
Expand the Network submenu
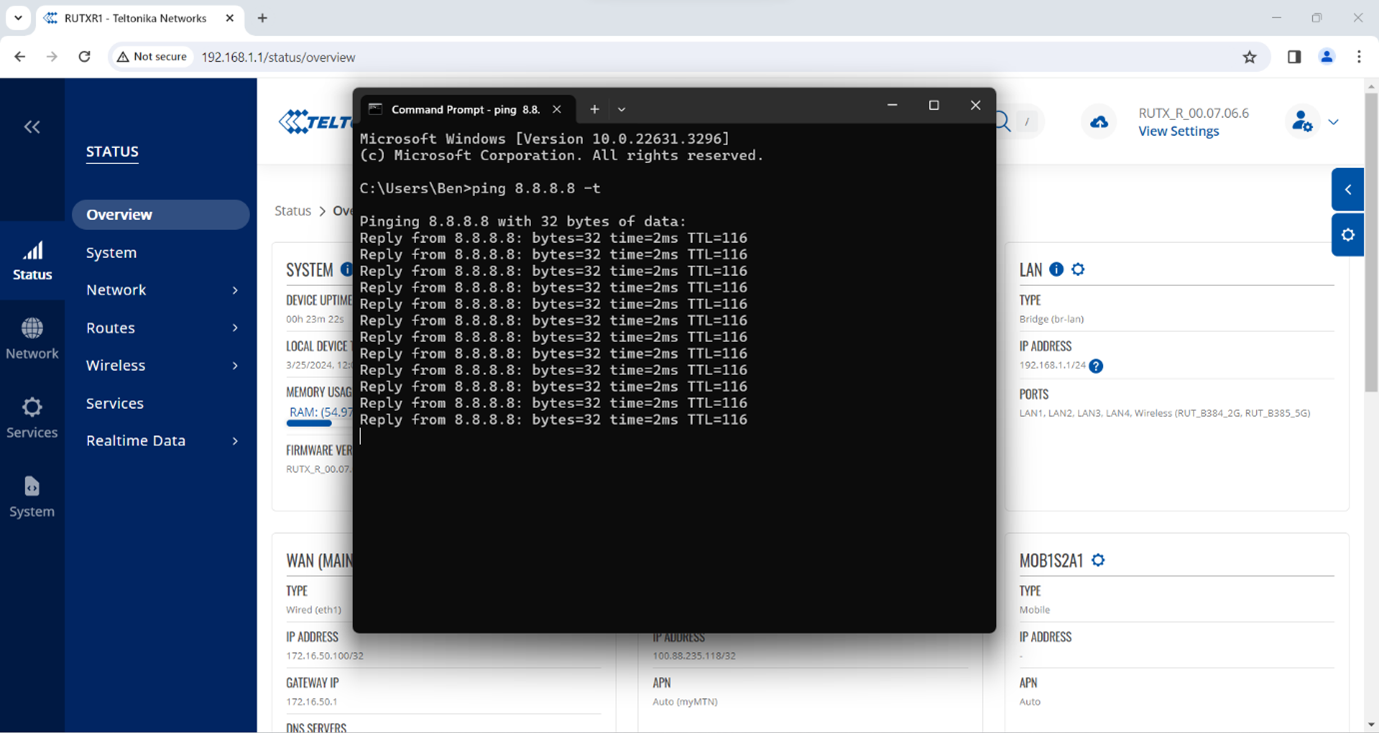tap(235, 290)
